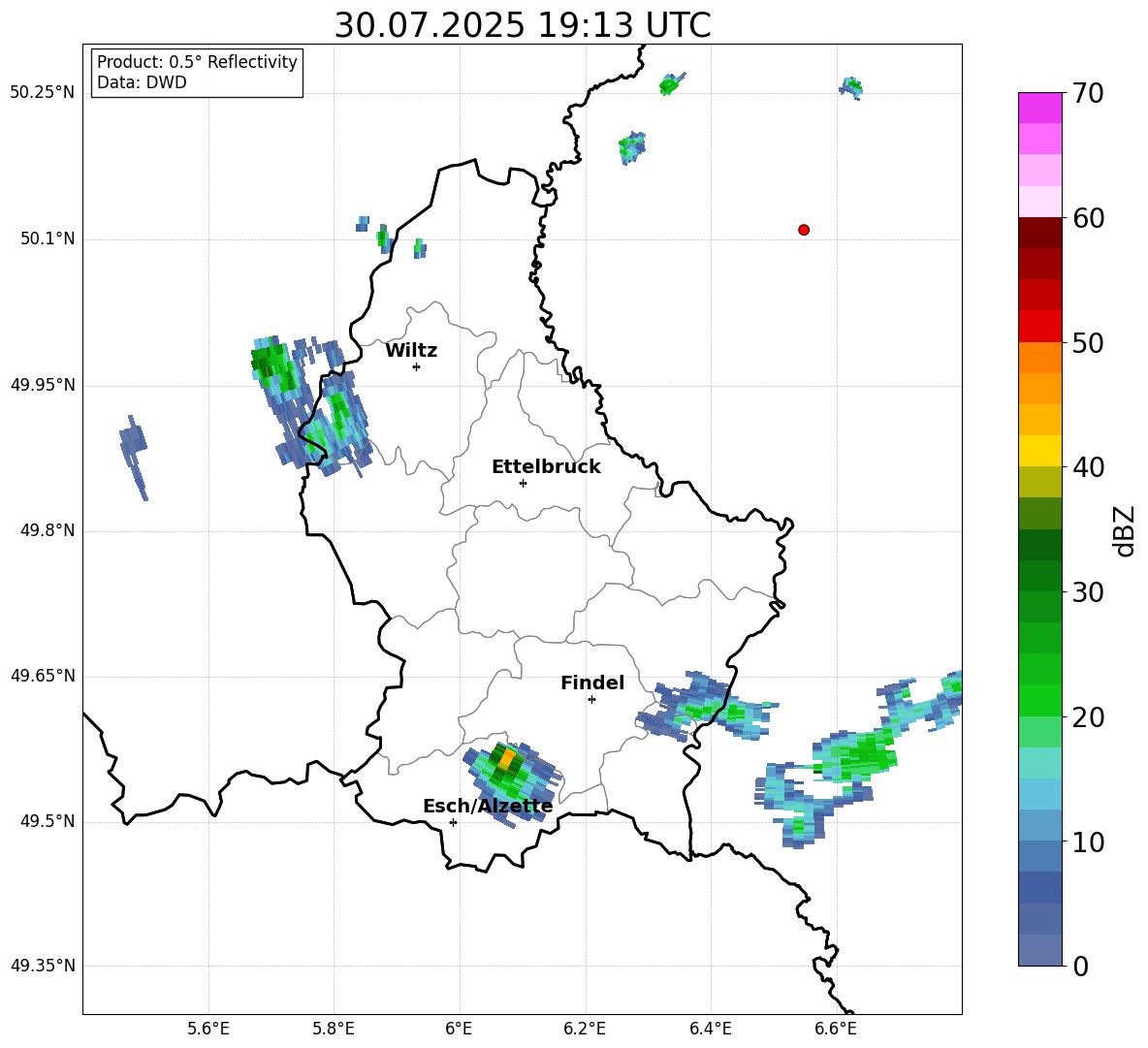The image size is (1148, 1048).
Task: Click the 6.2°E longitude label
Action: (x=585, y=1029)
